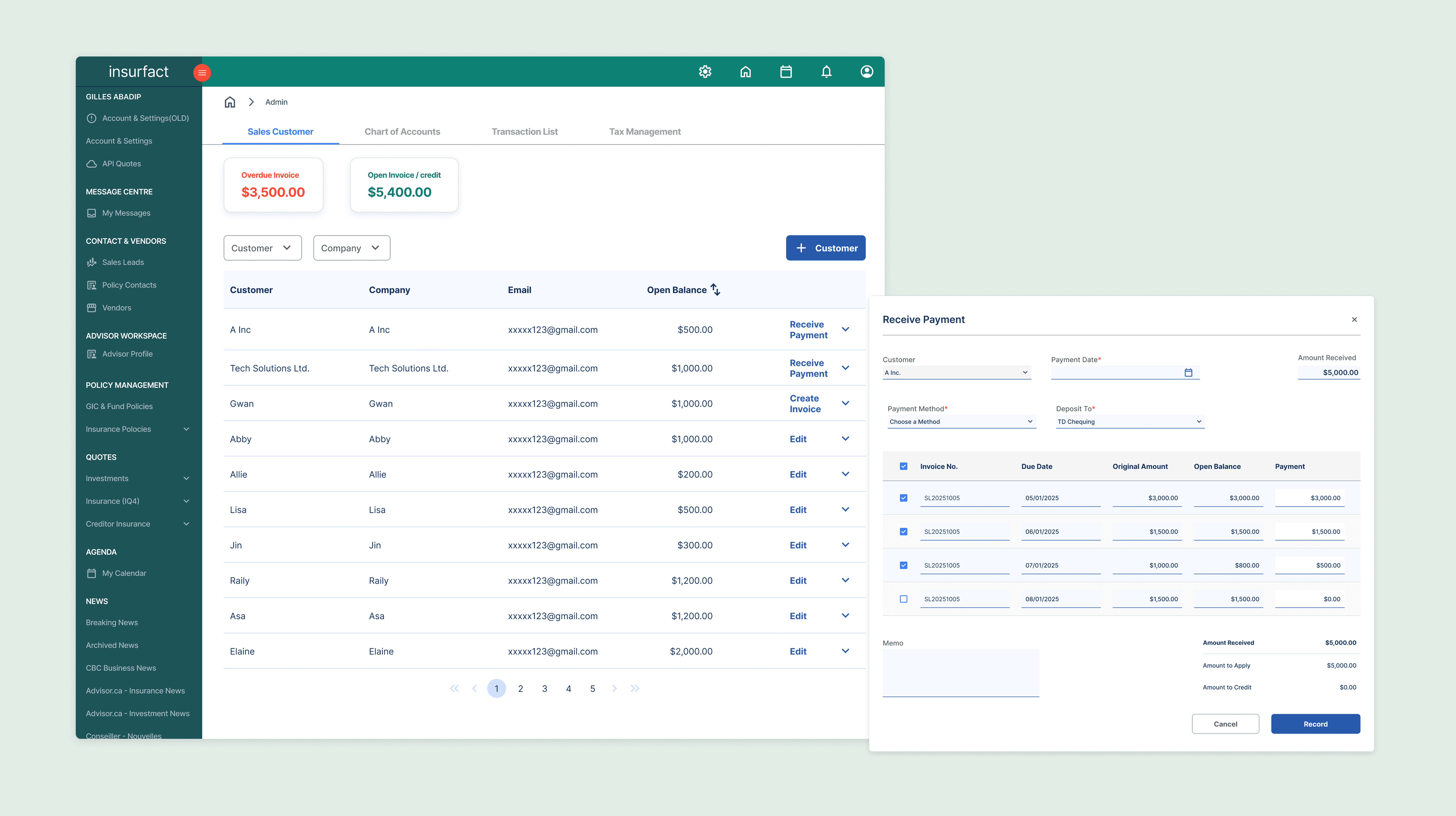Go to page 3 in pagination
1456x816 pixels.
pyautogui.click(x=544, y=688)
